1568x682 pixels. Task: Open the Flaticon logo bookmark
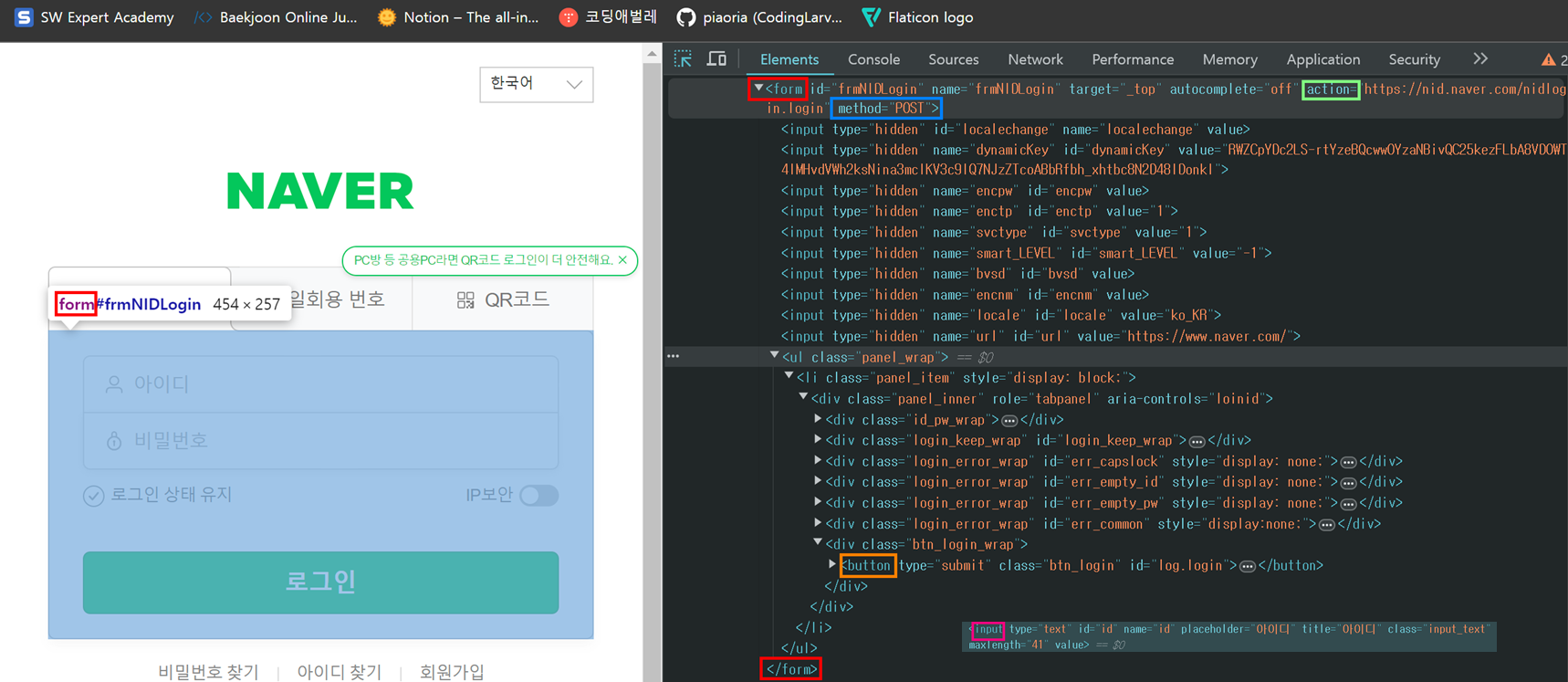[917, 17]
